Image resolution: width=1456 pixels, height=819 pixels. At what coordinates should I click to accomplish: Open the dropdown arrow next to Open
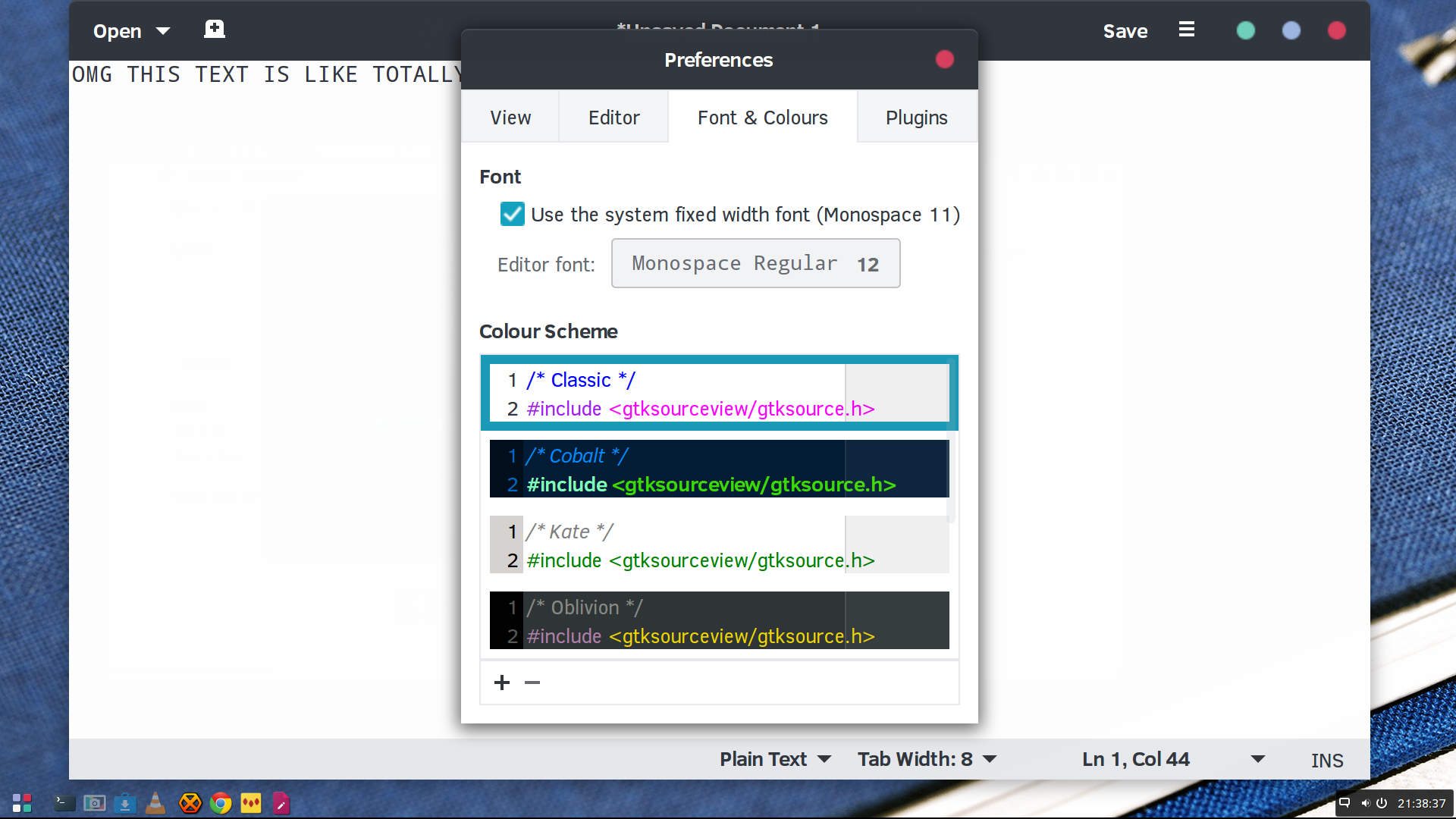pos(163,31)
